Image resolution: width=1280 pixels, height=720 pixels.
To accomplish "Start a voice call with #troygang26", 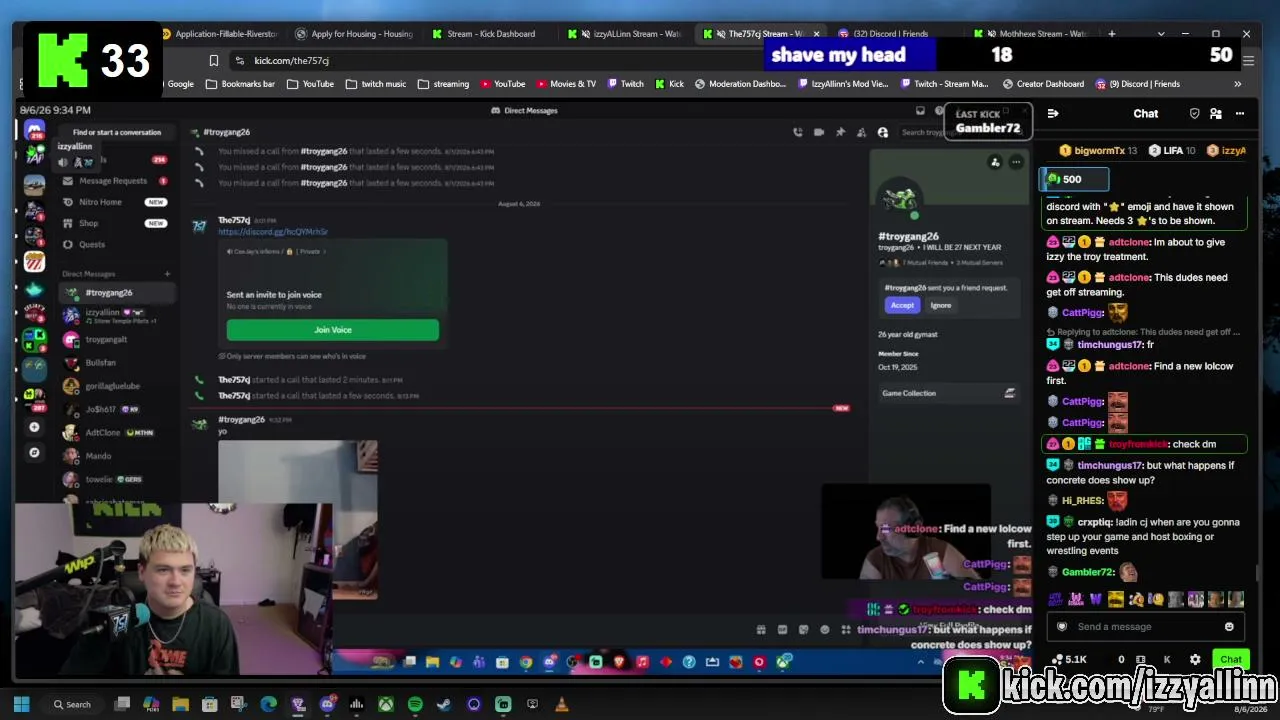I will pos(797,132).
